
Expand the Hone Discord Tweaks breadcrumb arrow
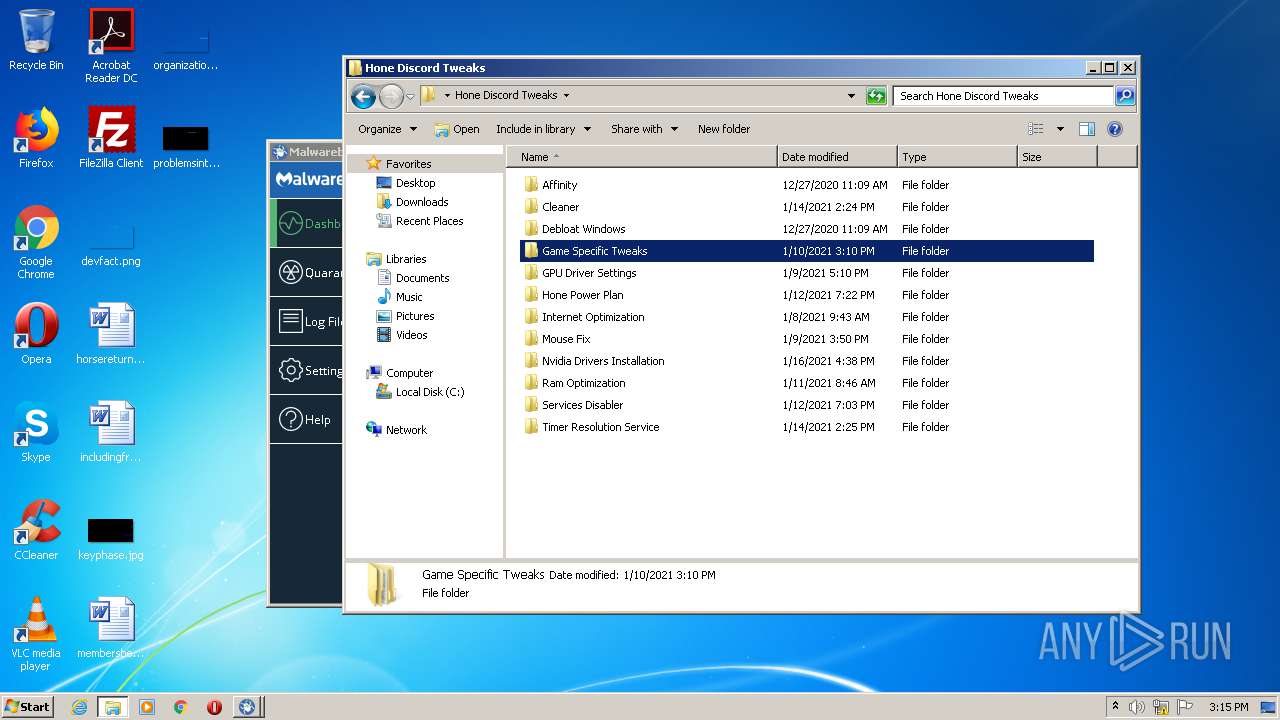pos(566,96)
